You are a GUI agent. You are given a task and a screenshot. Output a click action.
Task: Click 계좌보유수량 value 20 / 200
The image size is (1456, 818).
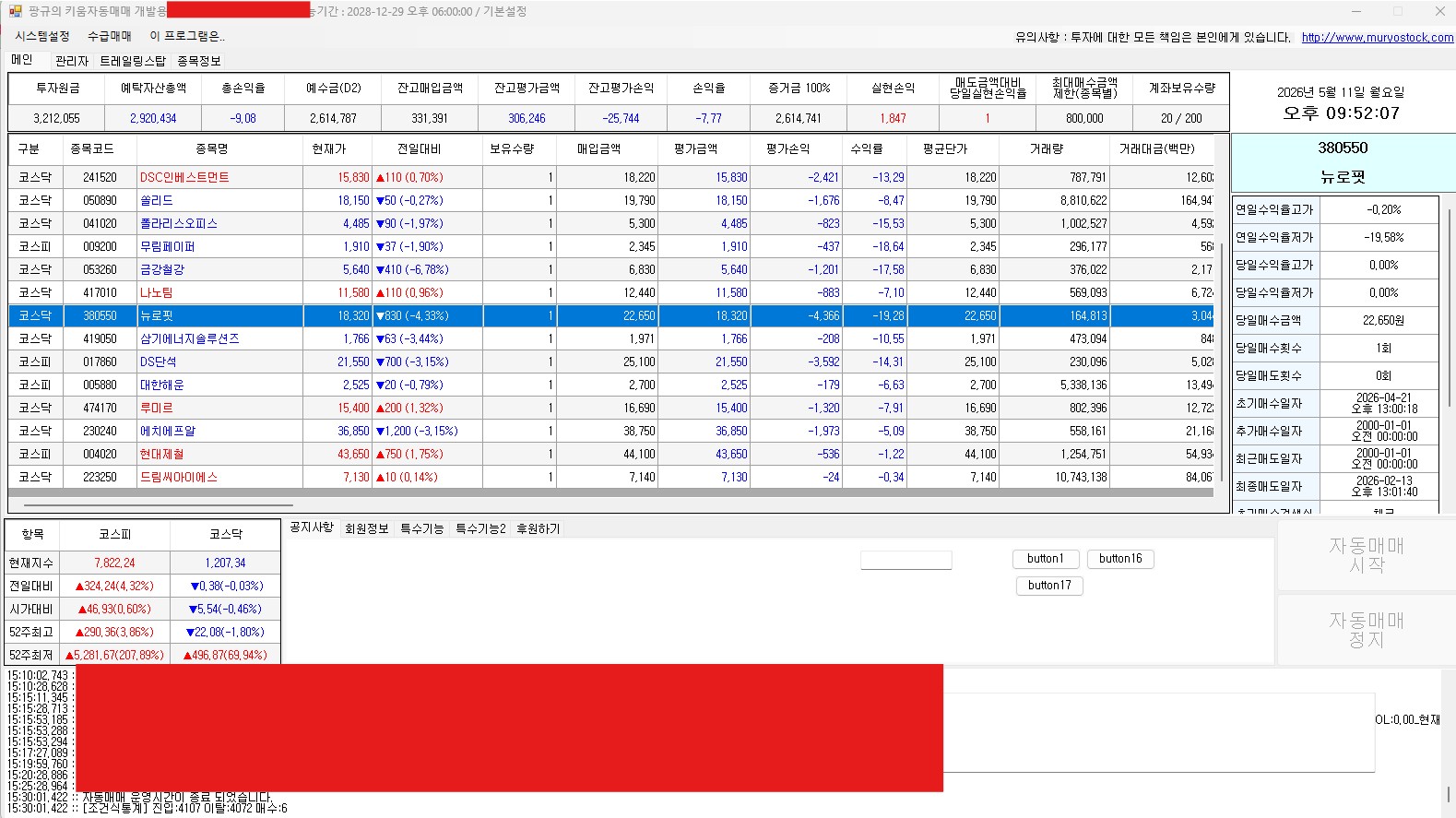point(1181,118)
